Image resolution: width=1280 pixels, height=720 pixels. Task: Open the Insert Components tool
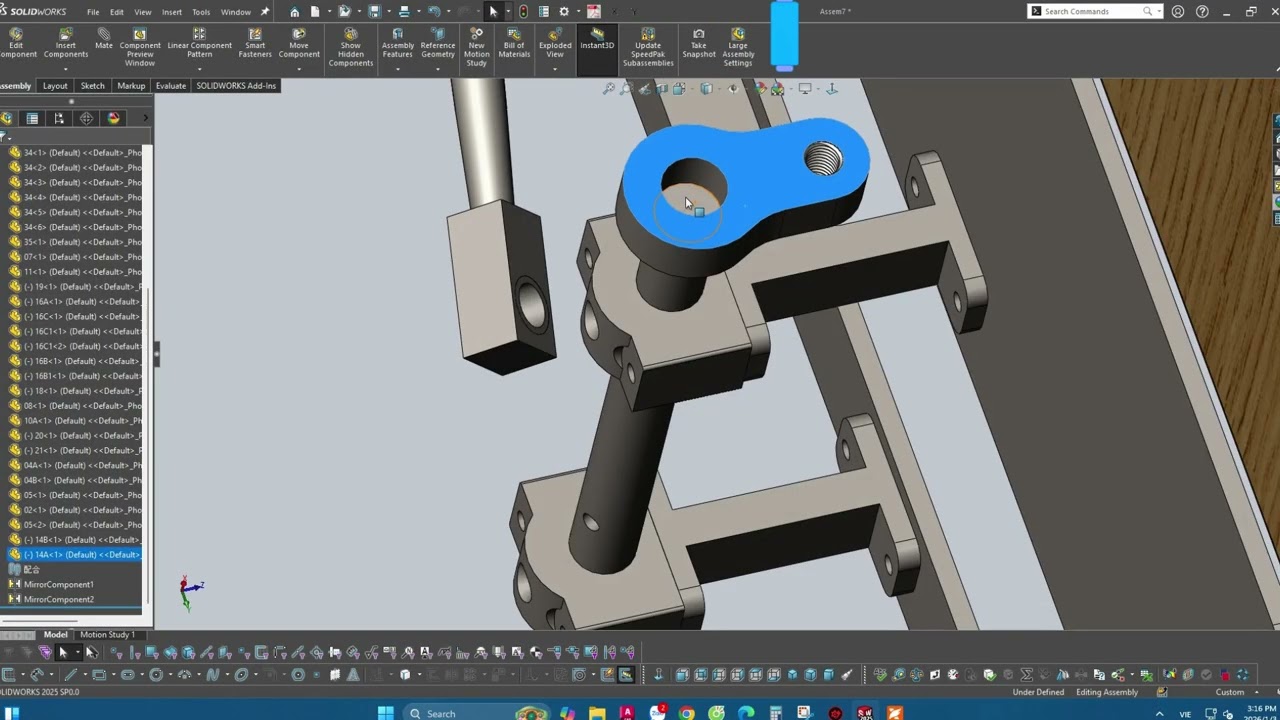(x=66, y=43)
